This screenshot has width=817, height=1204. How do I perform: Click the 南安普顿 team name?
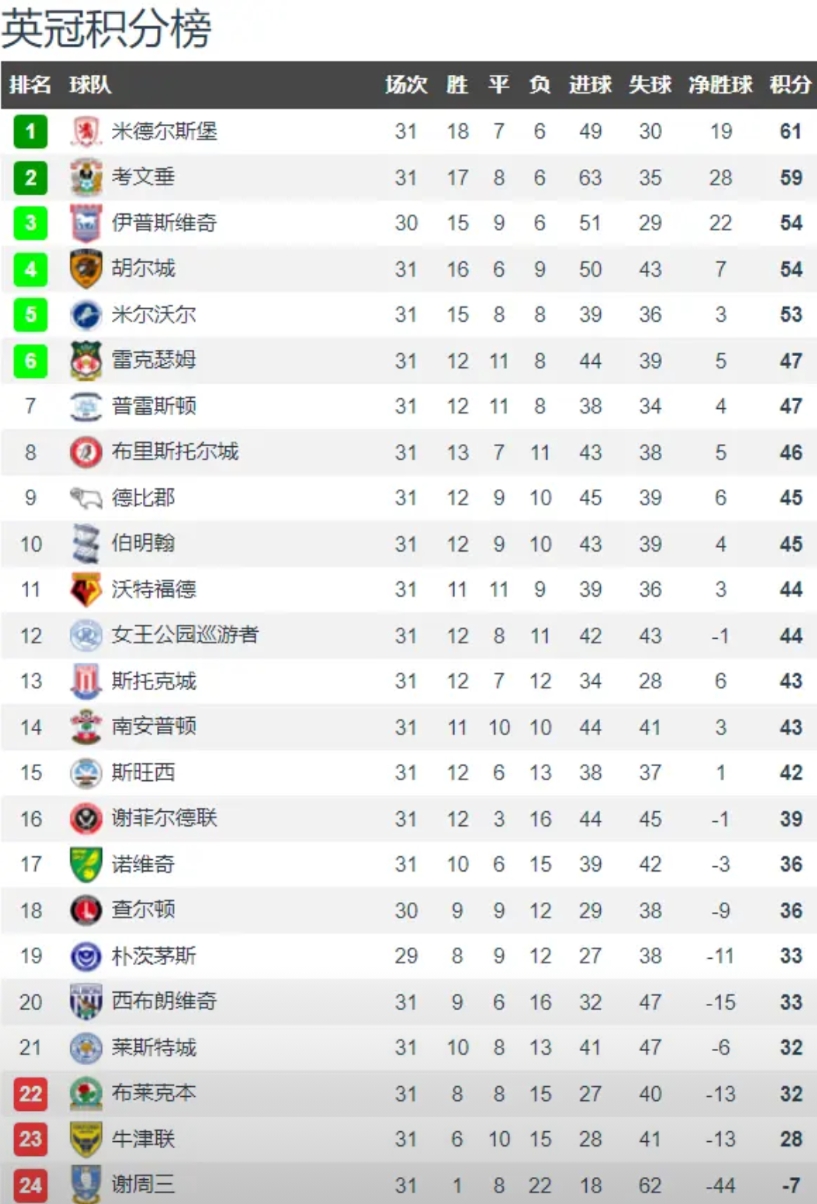tap(153, 727)
